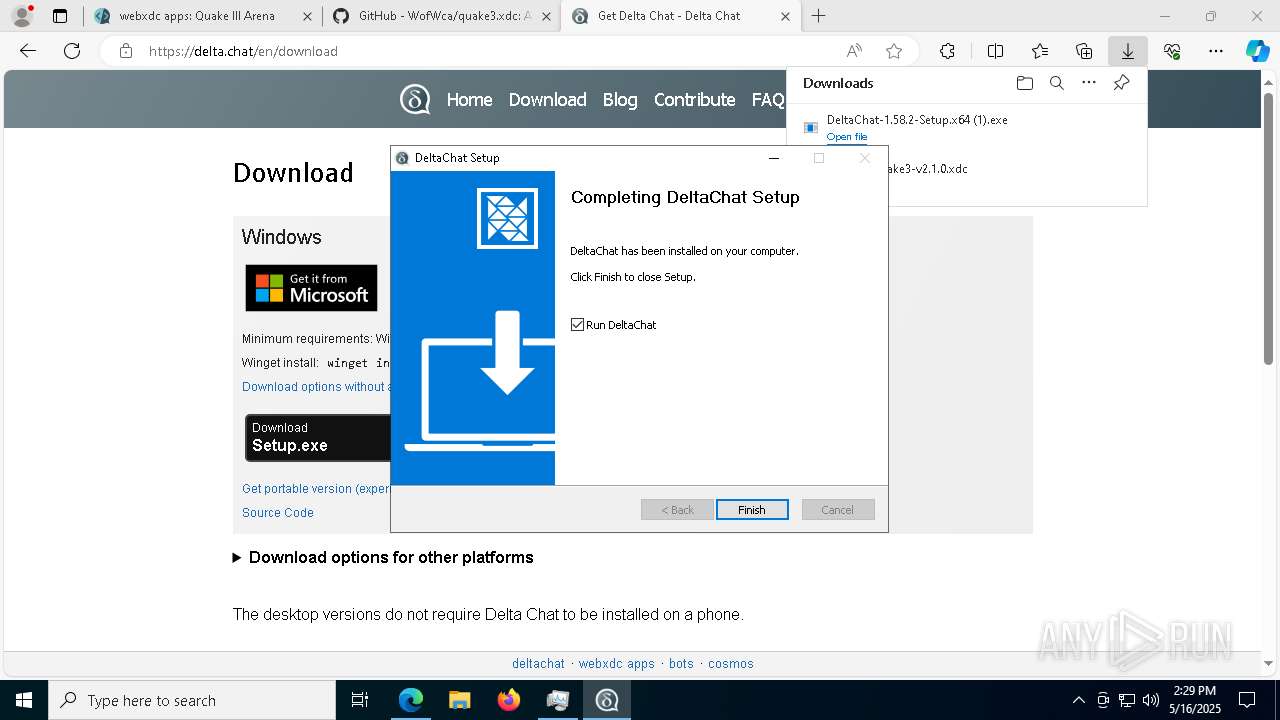Open deltachat footer link

(x=538, y=664)
